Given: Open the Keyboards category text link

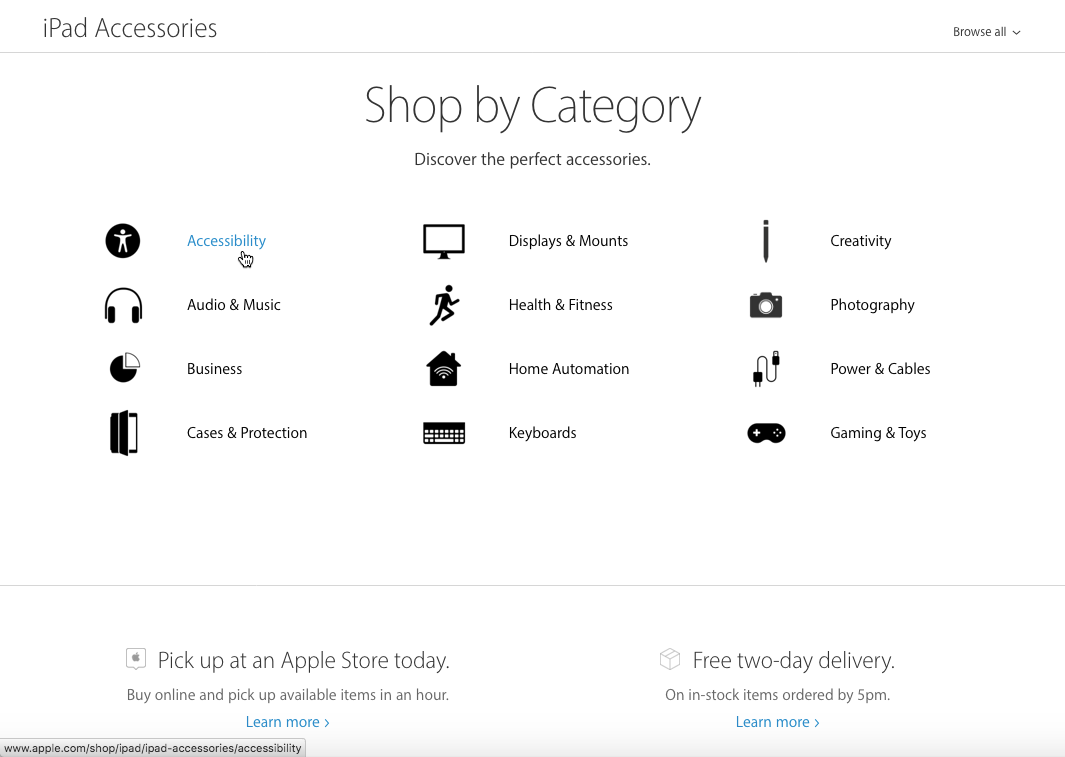Looking at the screenshot, I should tap(542, 433).
